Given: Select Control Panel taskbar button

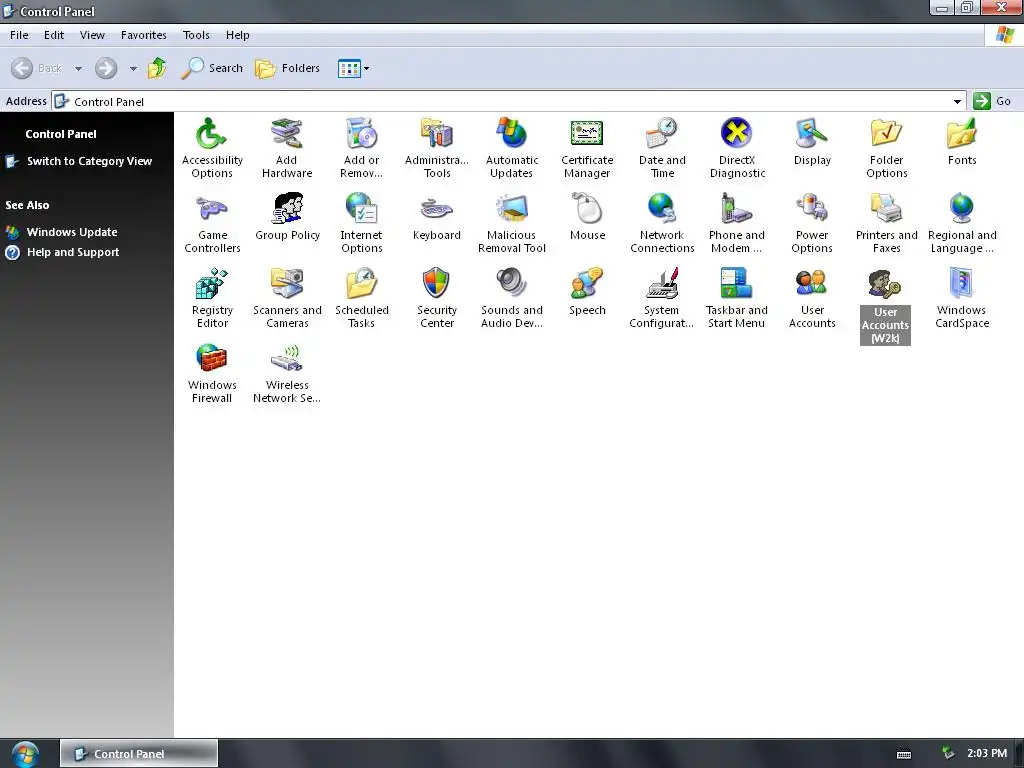Looking at the screenshot, I should (x=139, y=754).
